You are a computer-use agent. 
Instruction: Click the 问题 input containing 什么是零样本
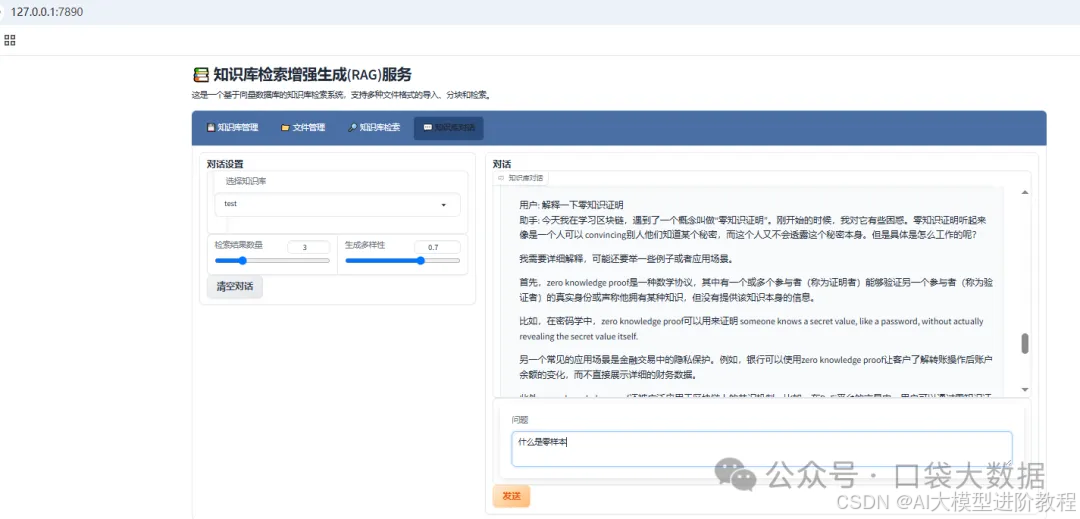762,449
